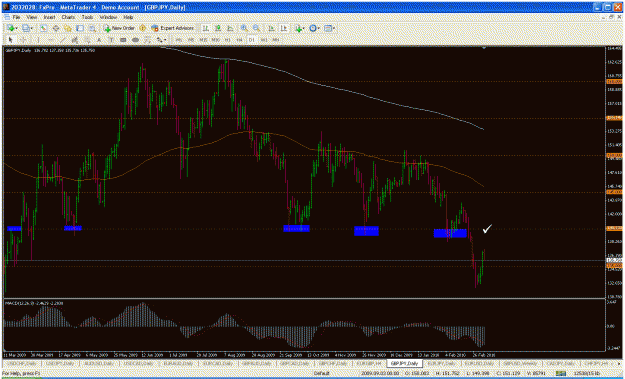625x379 pixels.
Task: Toggle chart Auto Scroll
Action: (271, 28)
